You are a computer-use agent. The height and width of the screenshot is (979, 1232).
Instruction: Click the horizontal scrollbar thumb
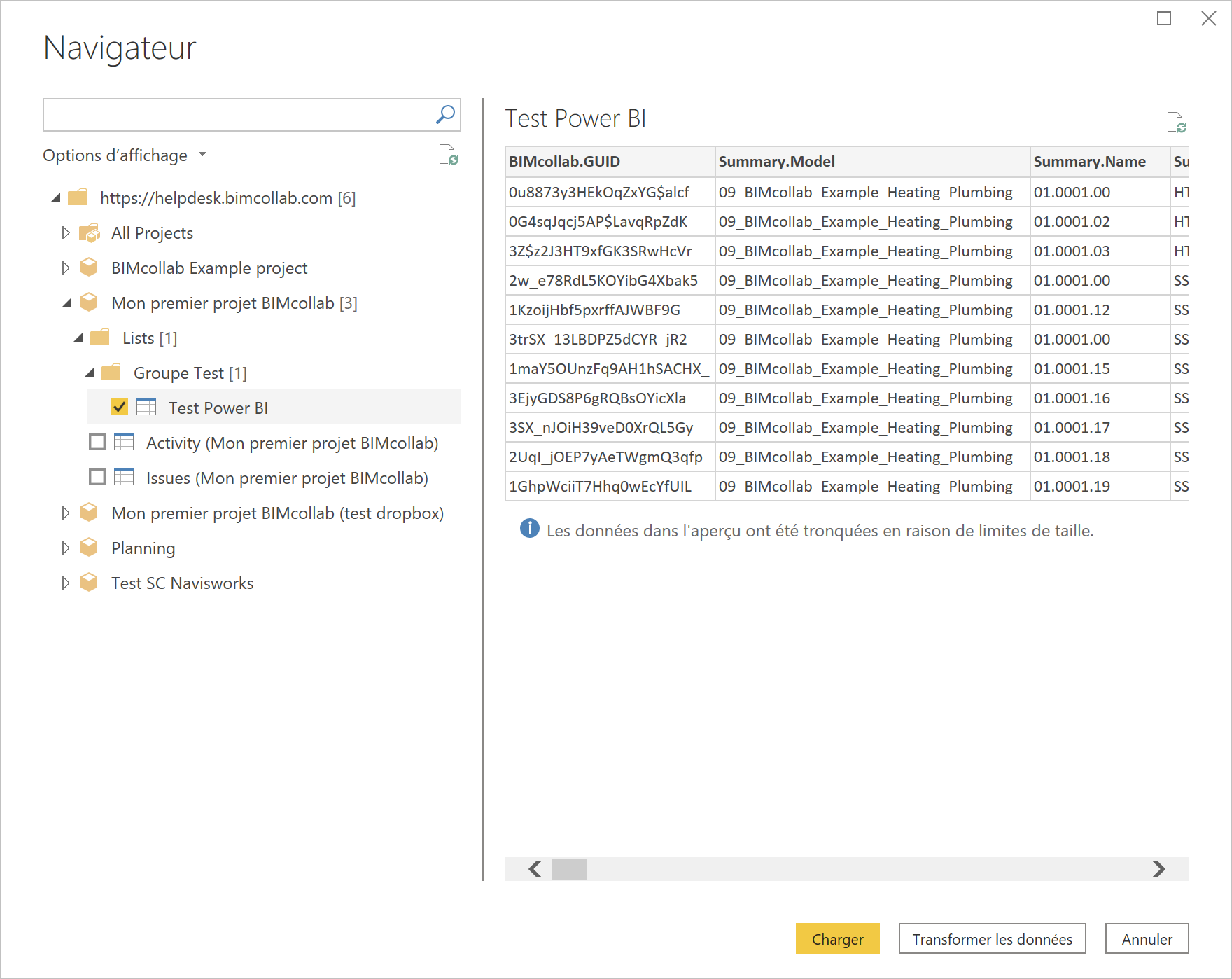click(569, 869)
